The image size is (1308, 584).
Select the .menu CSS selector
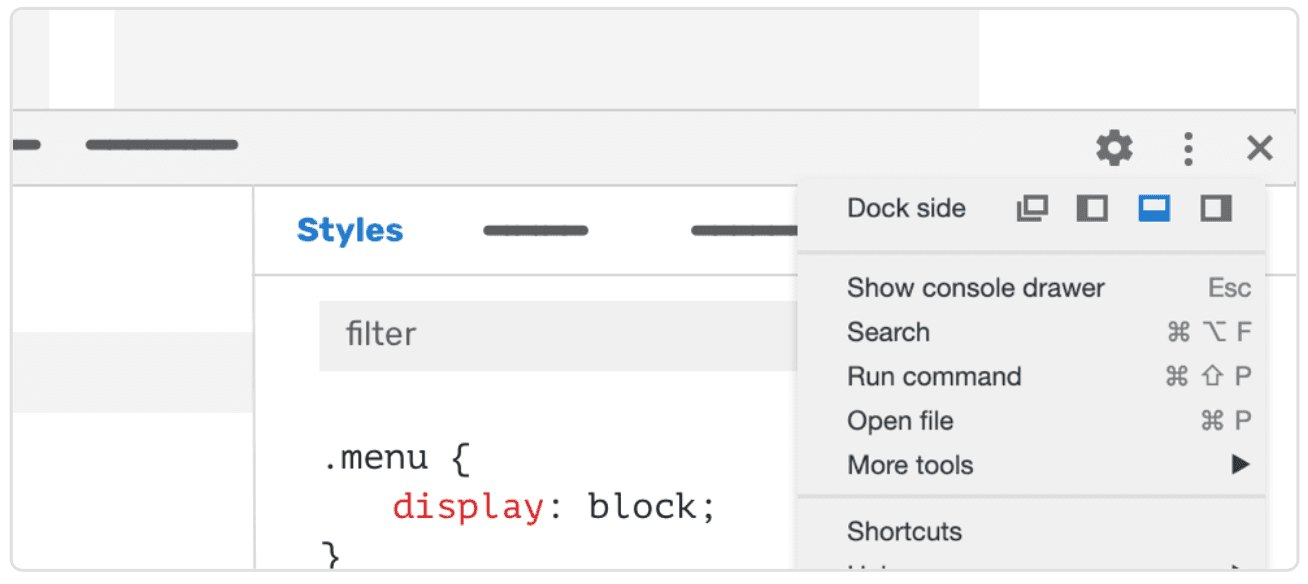pos(376,459)
